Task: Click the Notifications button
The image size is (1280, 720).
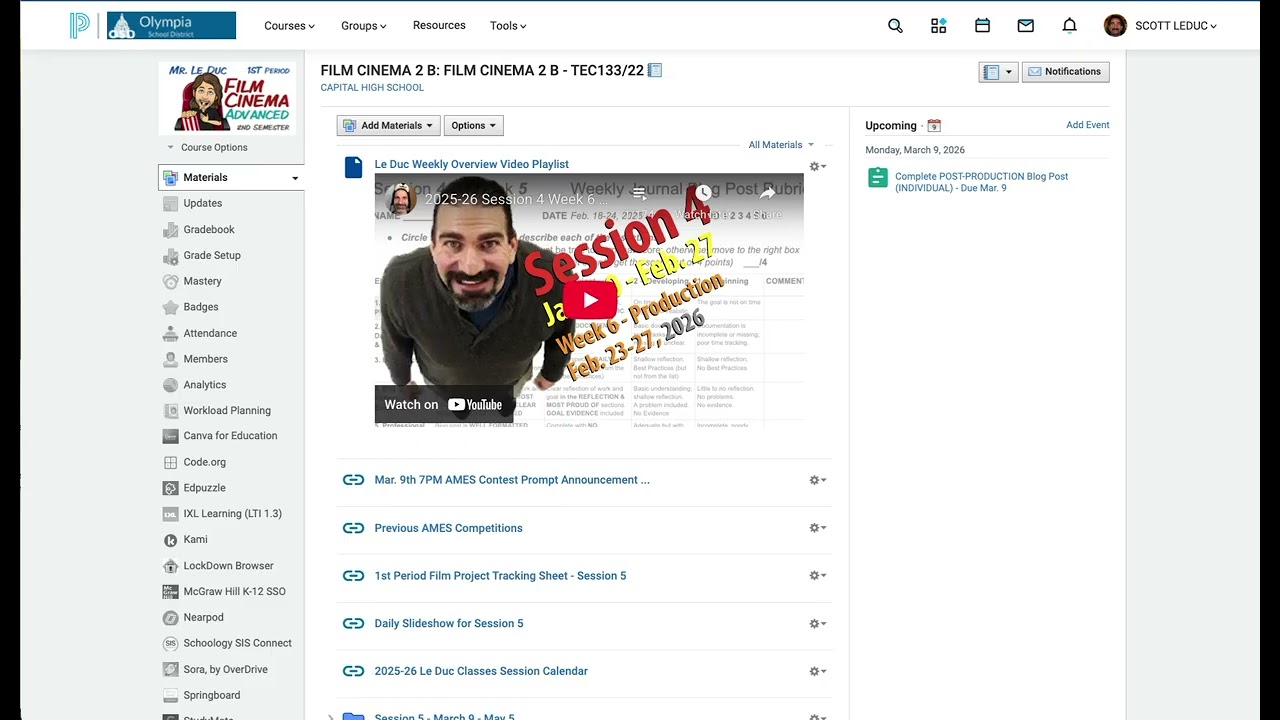Action: [1065, 72]
